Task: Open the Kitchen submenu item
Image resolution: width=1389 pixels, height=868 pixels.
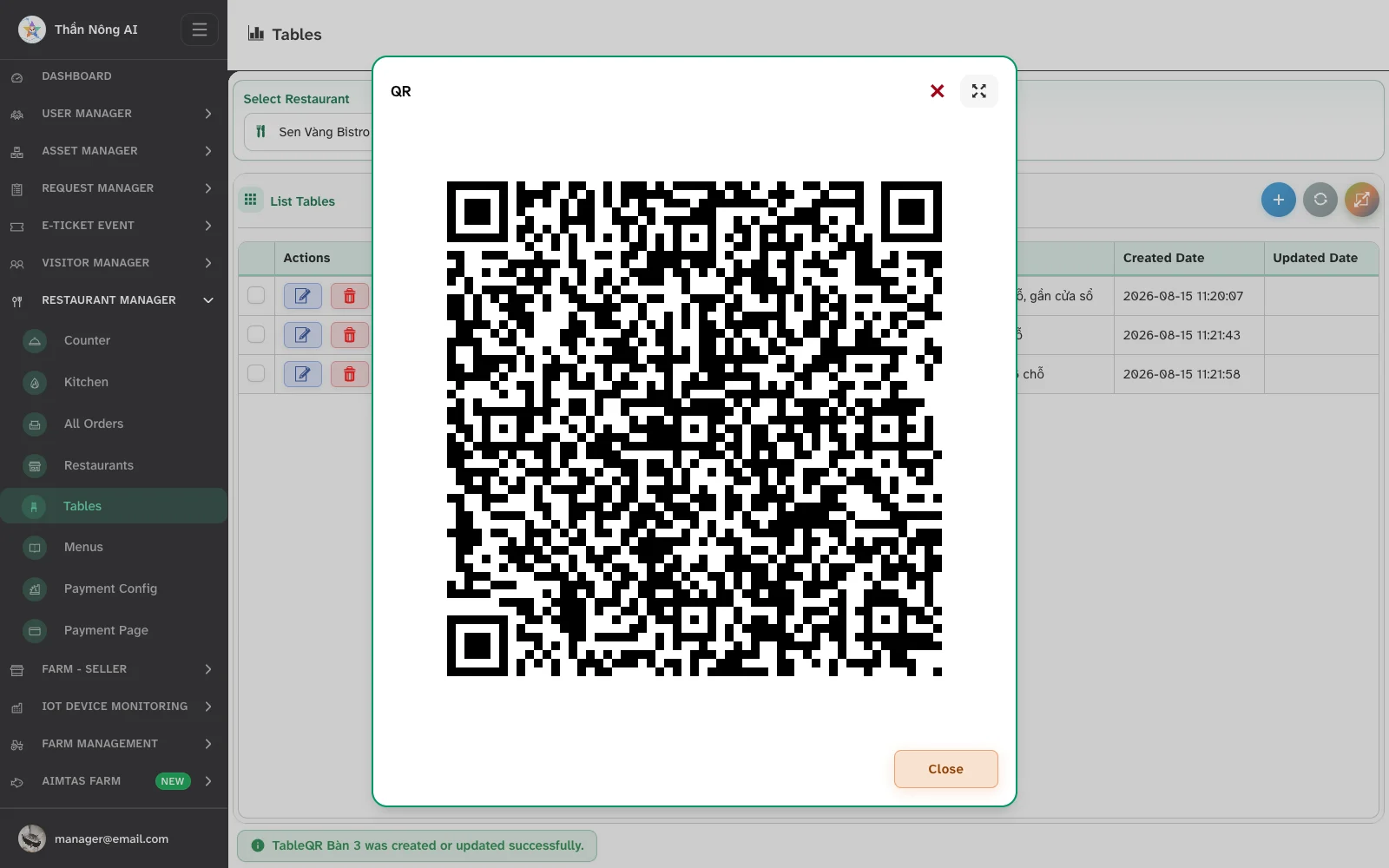Action: [114, 382]
